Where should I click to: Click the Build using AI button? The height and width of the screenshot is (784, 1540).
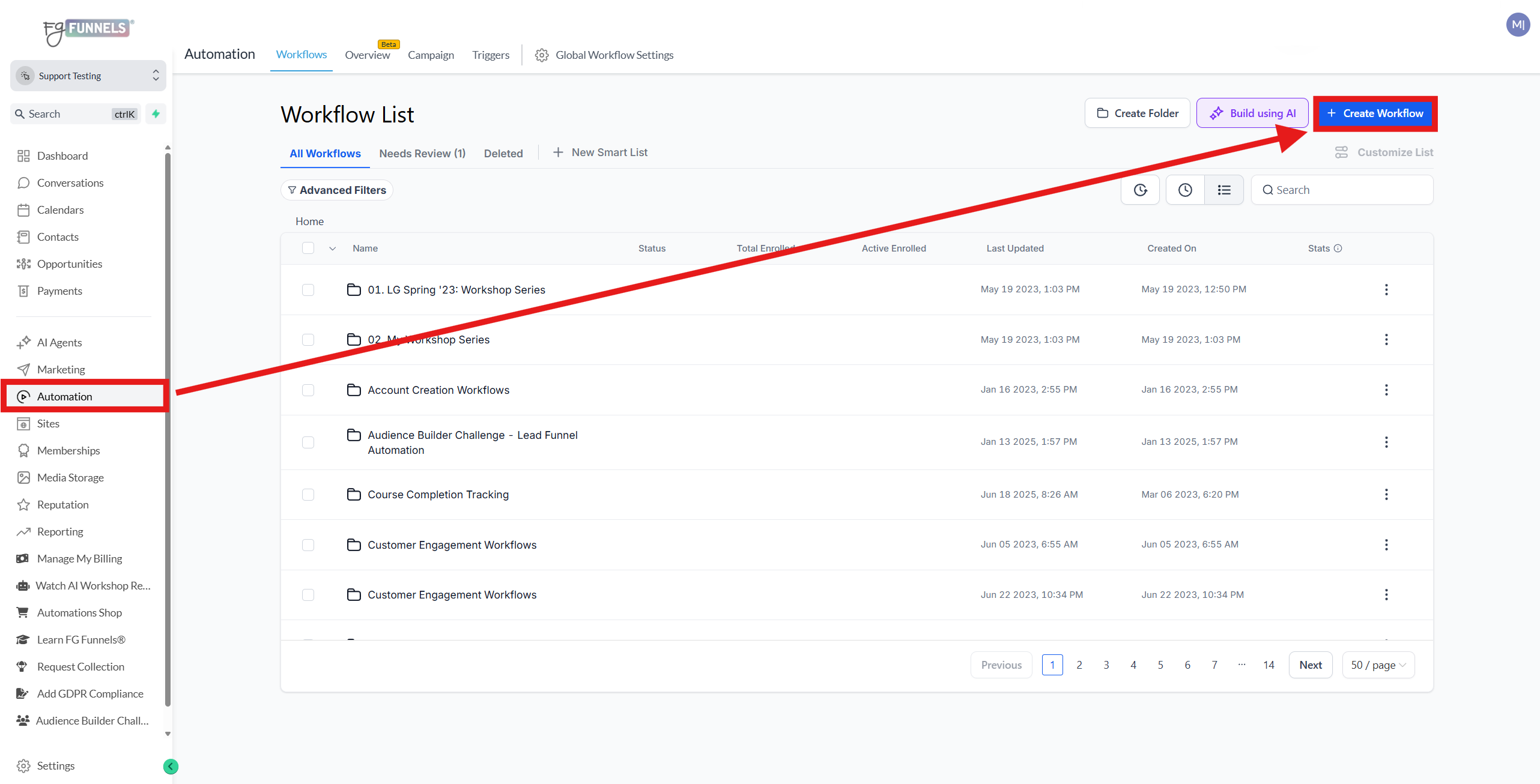tap(1252, 113)
